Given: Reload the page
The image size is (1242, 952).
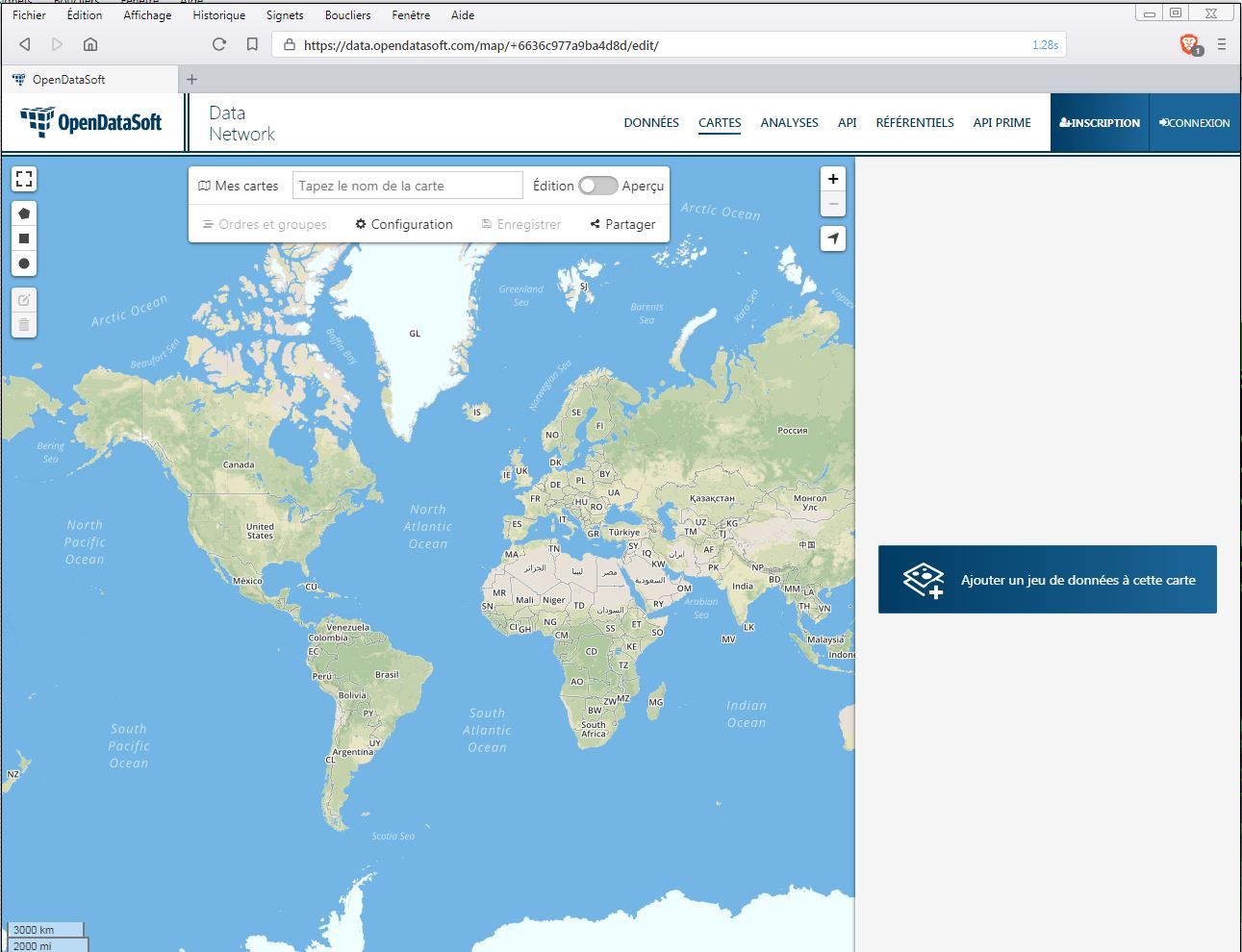Looking at the screenshot, I should point(219,44).
